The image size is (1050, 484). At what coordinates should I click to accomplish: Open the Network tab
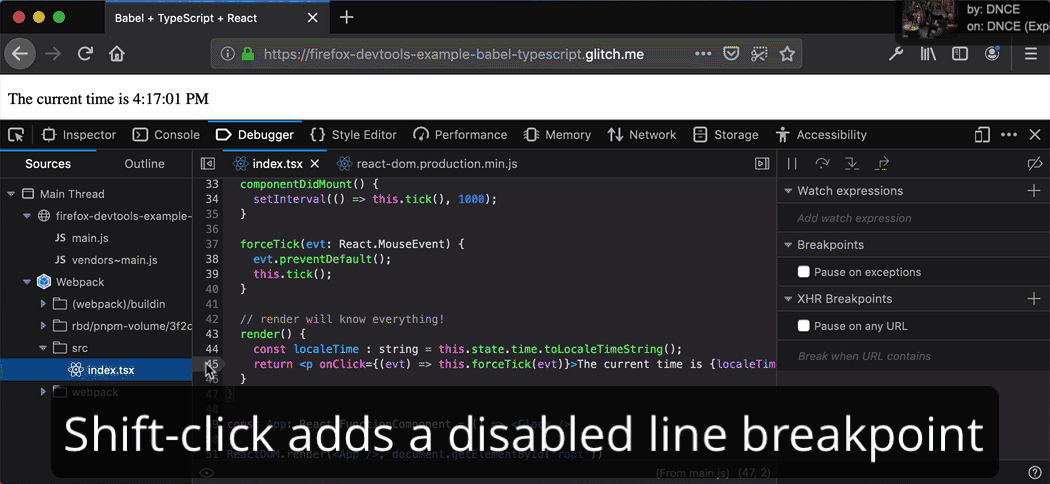tap(642, 135)
